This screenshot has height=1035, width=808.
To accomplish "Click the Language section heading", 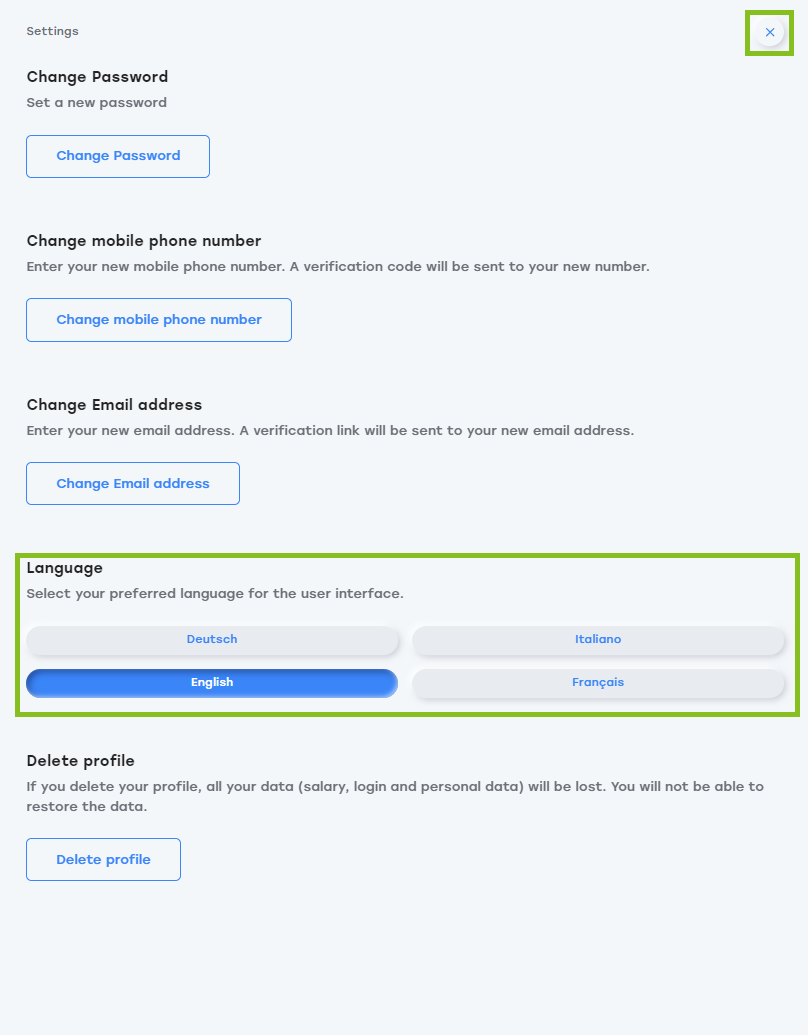I will (65, 568).
